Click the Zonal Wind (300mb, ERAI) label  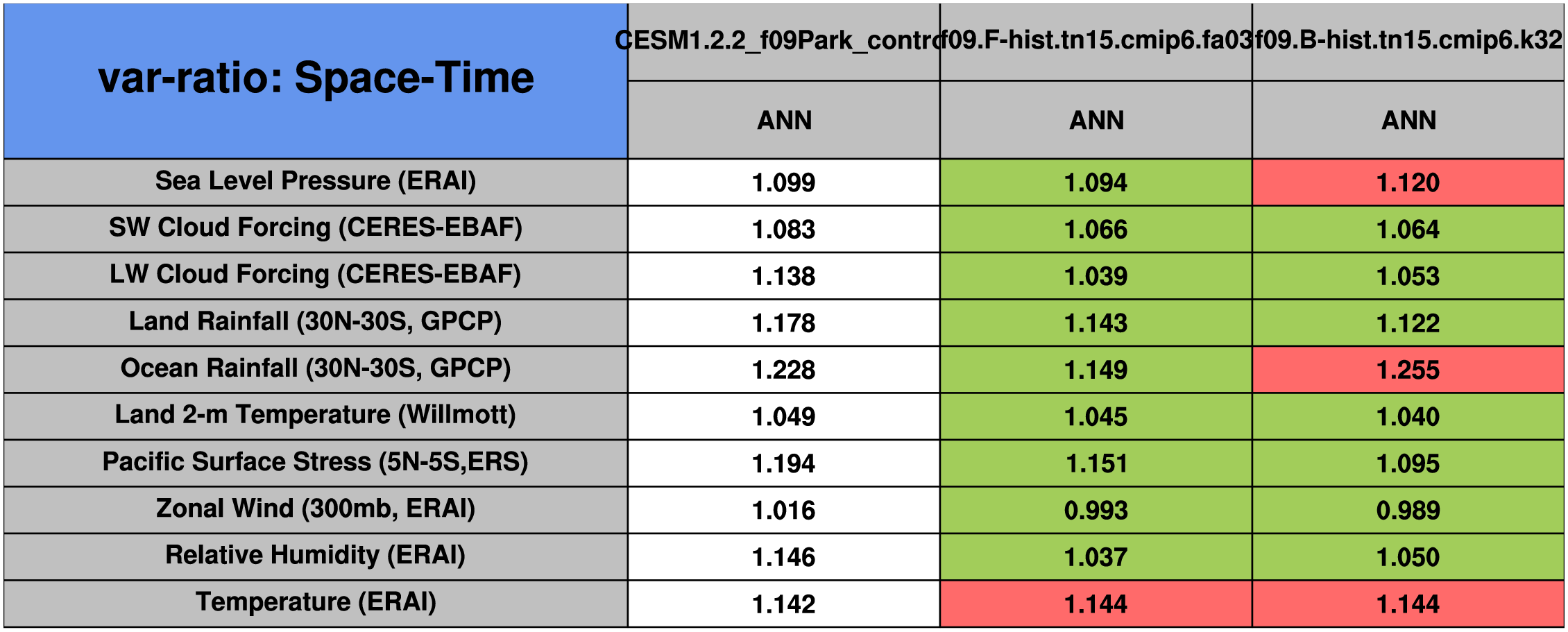(x=316, y=509)
